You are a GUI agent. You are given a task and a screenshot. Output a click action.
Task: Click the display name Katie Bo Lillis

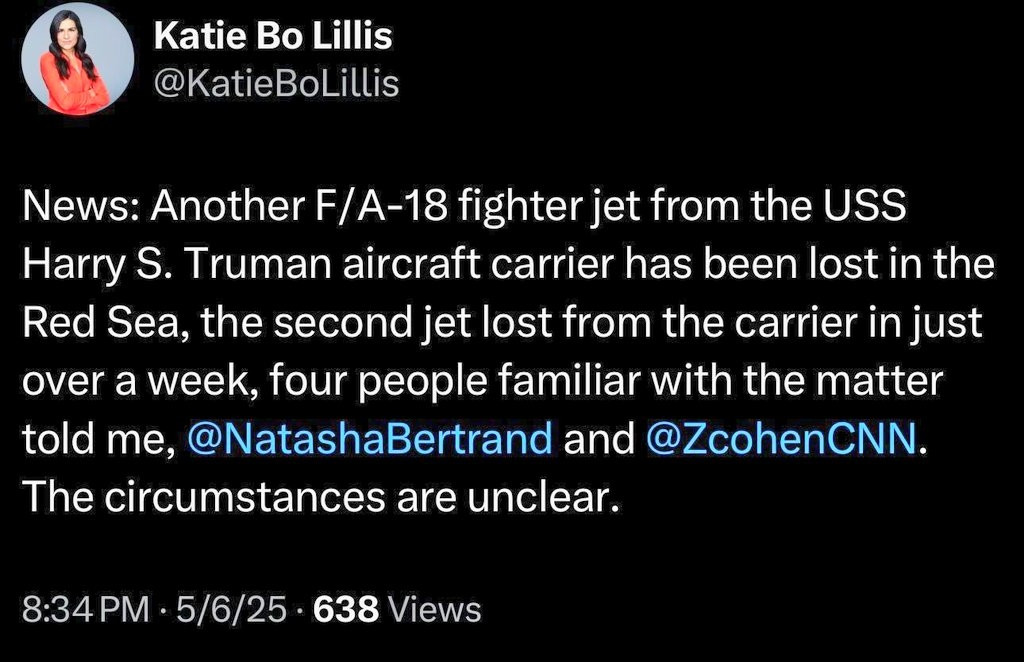pos(273,37)
